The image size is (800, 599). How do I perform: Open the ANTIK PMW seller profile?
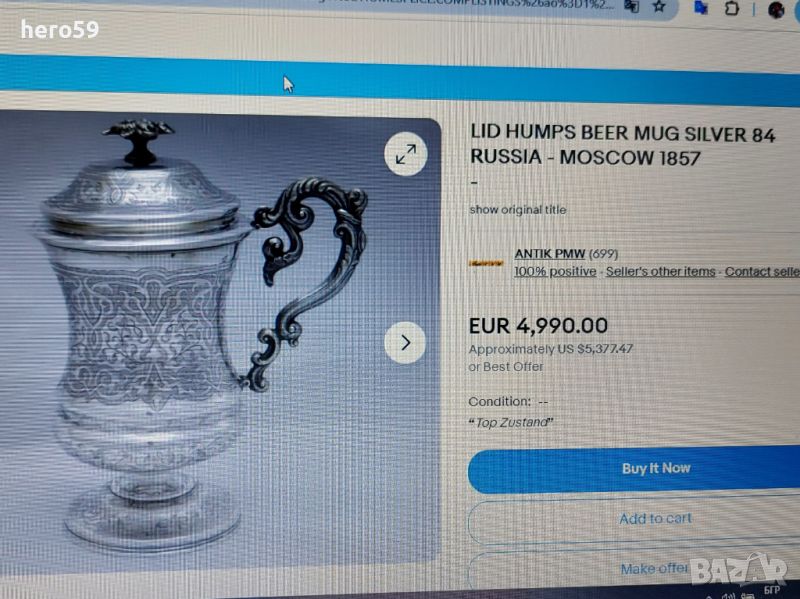coord(549,254)
